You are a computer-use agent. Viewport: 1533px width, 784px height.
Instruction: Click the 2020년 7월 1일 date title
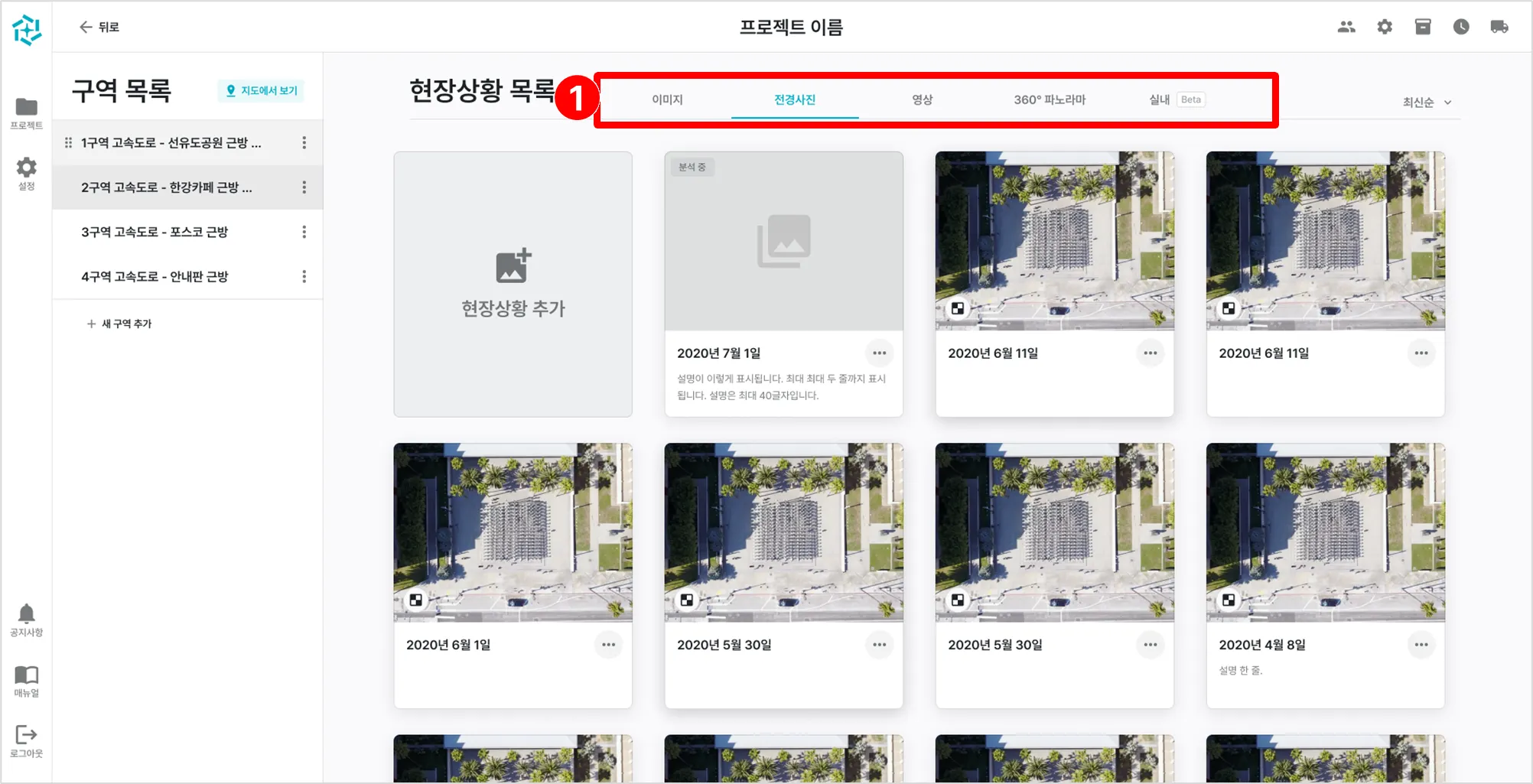point(718,353)
